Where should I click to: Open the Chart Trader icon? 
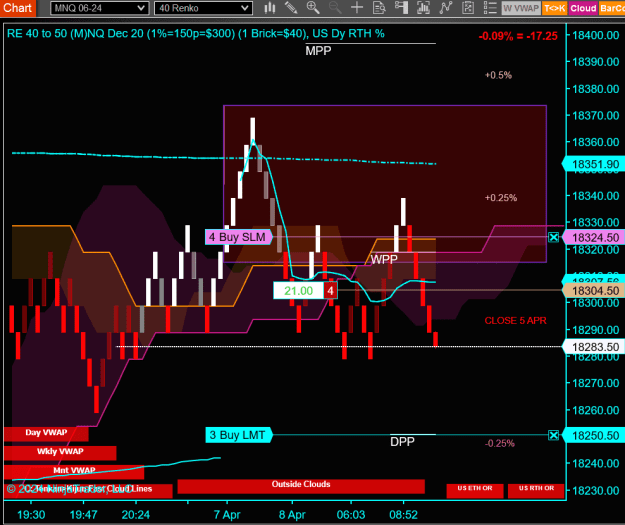tap(401, 8)
